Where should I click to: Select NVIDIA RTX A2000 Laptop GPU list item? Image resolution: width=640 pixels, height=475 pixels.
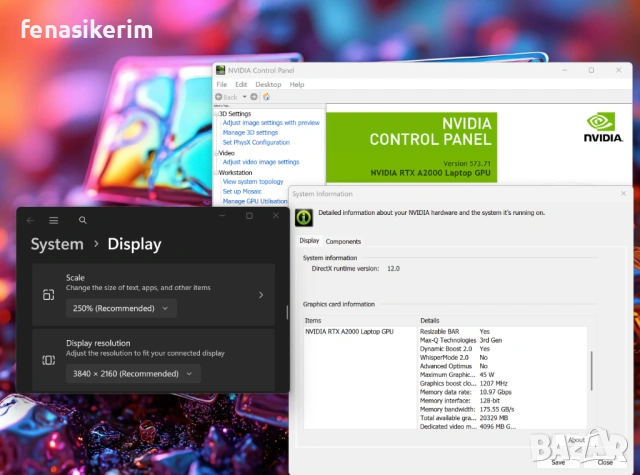tap(349, 331)
